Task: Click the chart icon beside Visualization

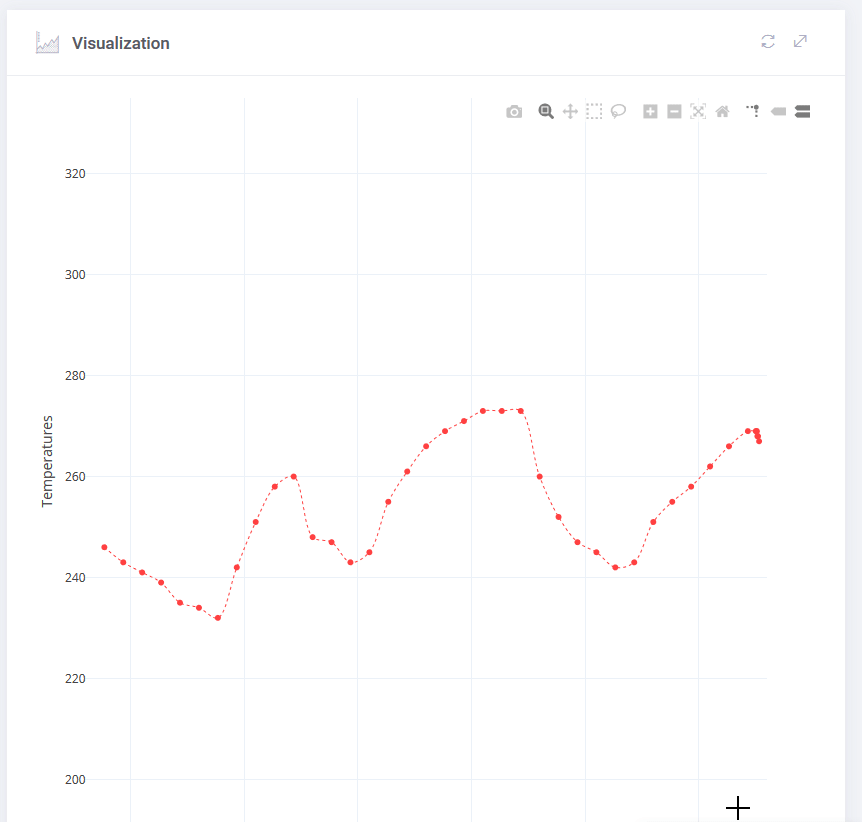Action: (x=47, y=43)
